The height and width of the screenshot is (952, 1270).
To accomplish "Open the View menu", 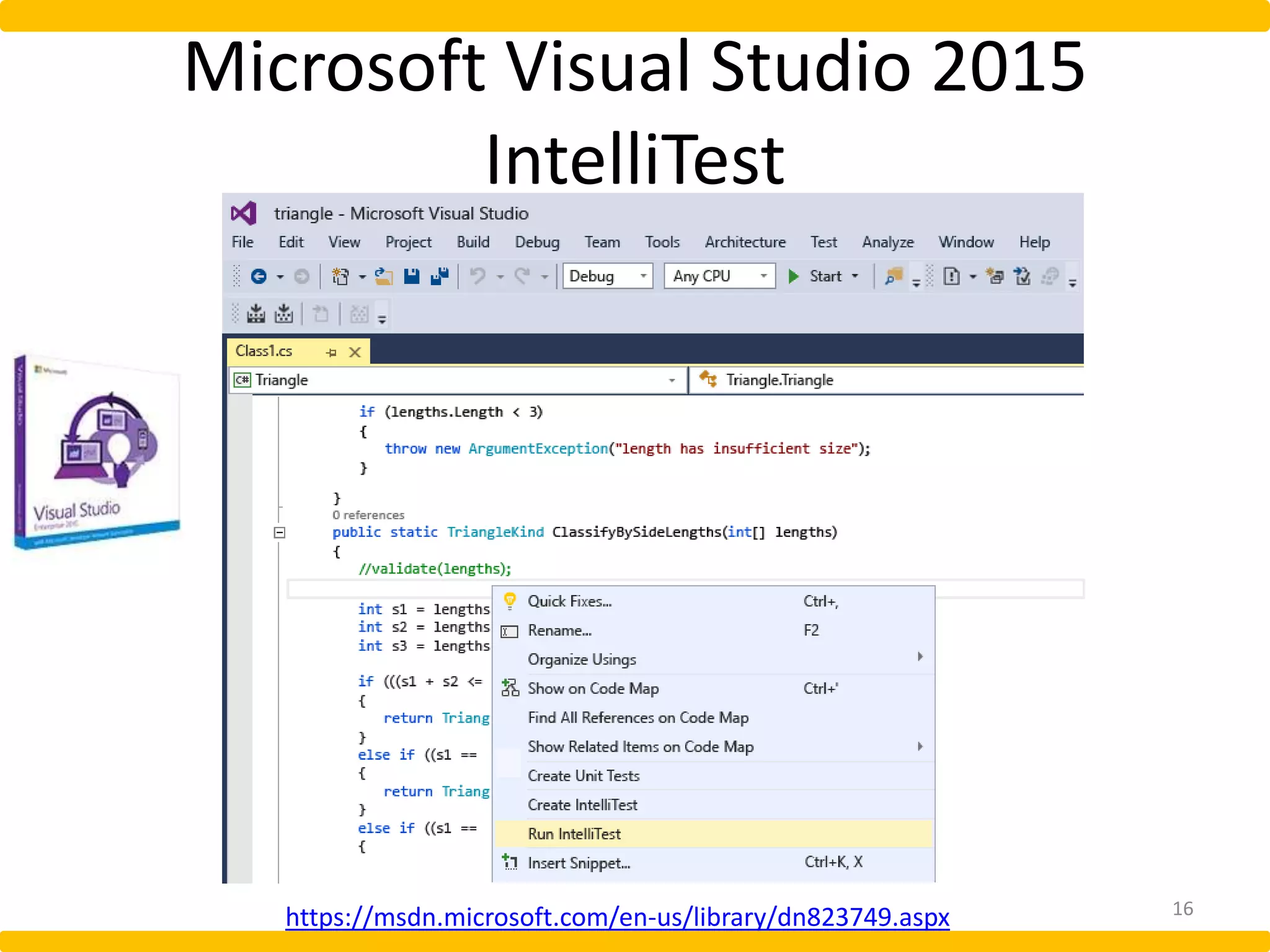I will [344, 242].
